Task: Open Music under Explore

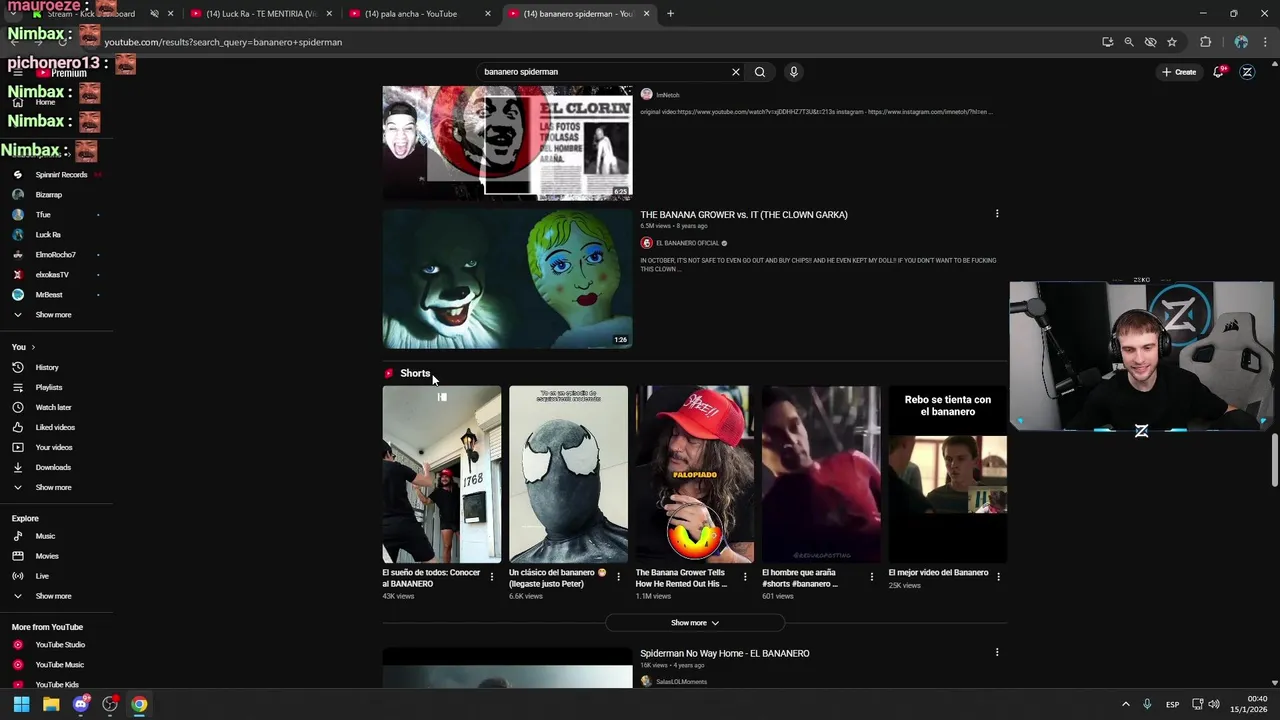Action: (45, 536)
